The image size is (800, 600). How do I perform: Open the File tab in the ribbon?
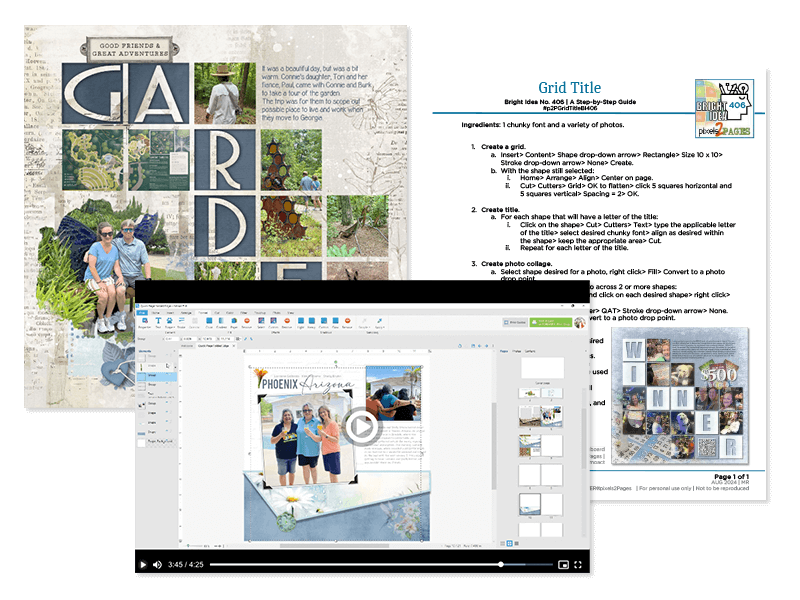click(x=142, y=312)
